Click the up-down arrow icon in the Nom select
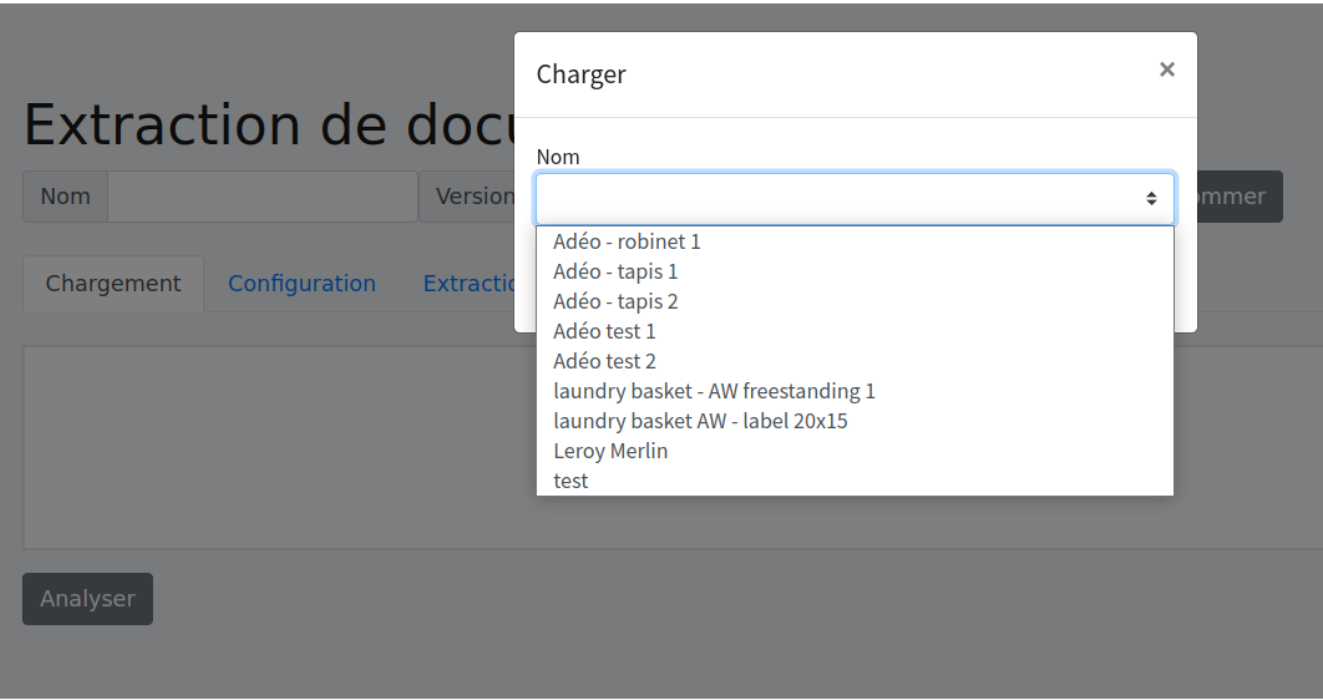The width and height of the screenshot is (1323, 700). coord(1151,199)
